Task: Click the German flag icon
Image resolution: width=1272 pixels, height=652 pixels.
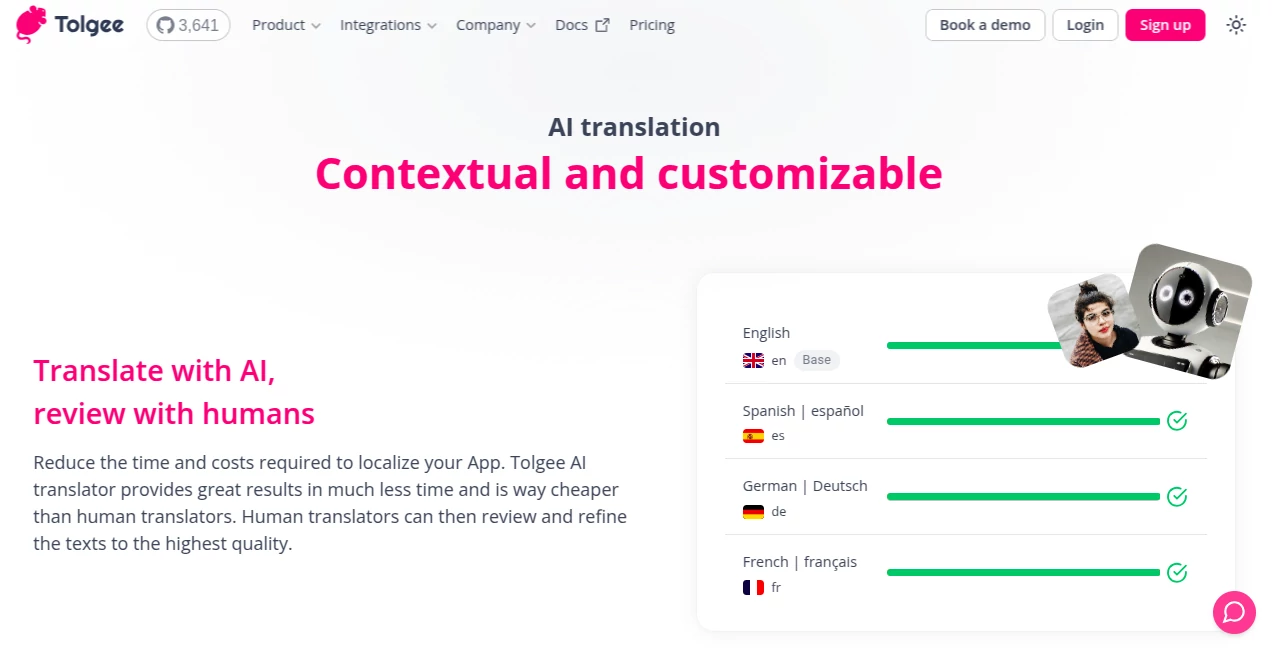Action: 752,511
